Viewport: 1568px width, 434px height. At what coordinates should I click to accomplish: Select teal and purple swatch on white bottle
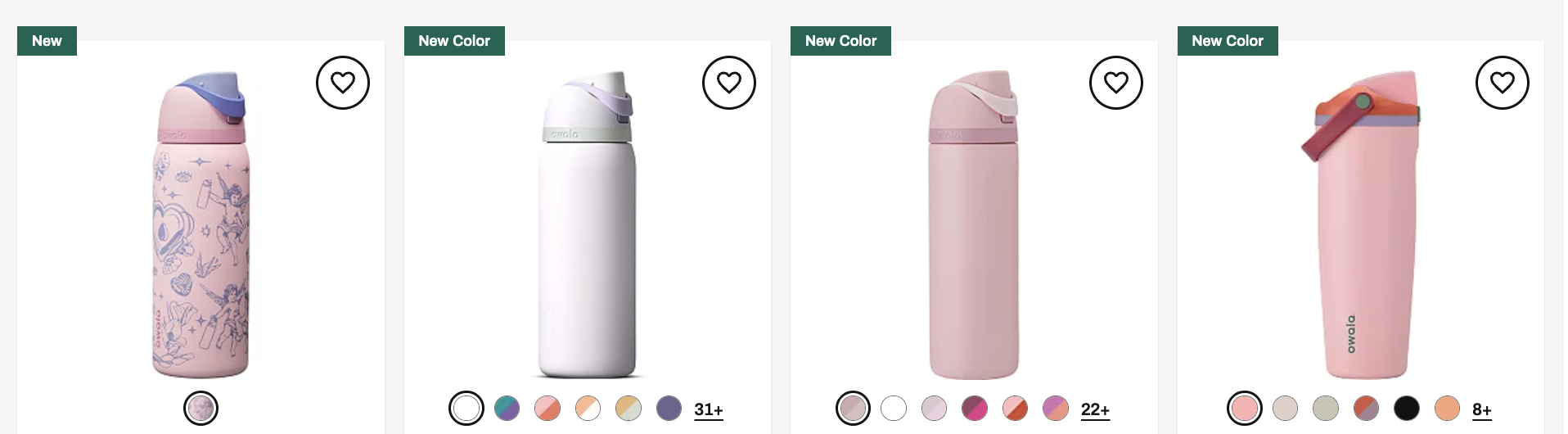(x=507, y=408)
